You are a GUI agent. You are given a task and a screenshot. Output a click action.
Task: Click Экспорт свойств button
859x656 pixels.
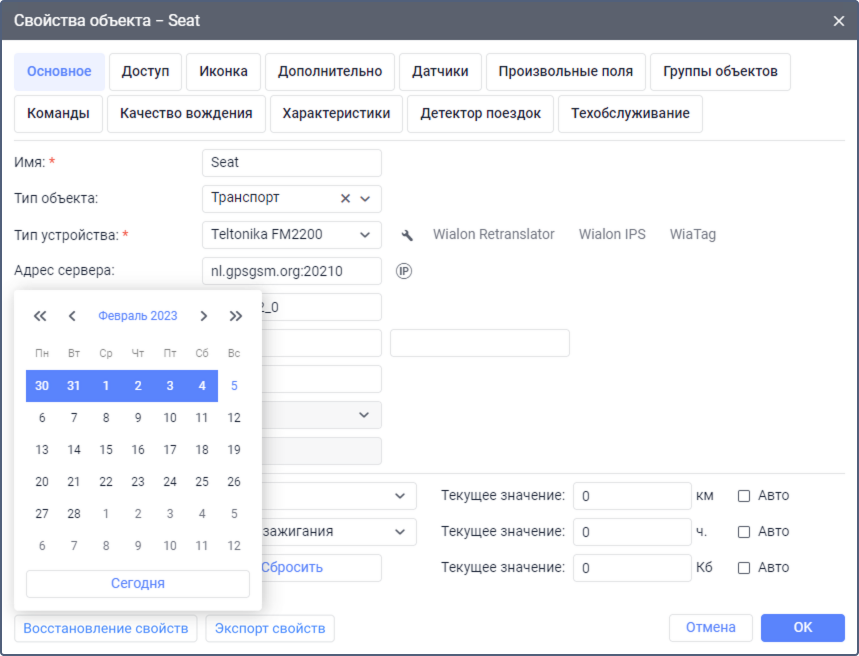[270, 628]
